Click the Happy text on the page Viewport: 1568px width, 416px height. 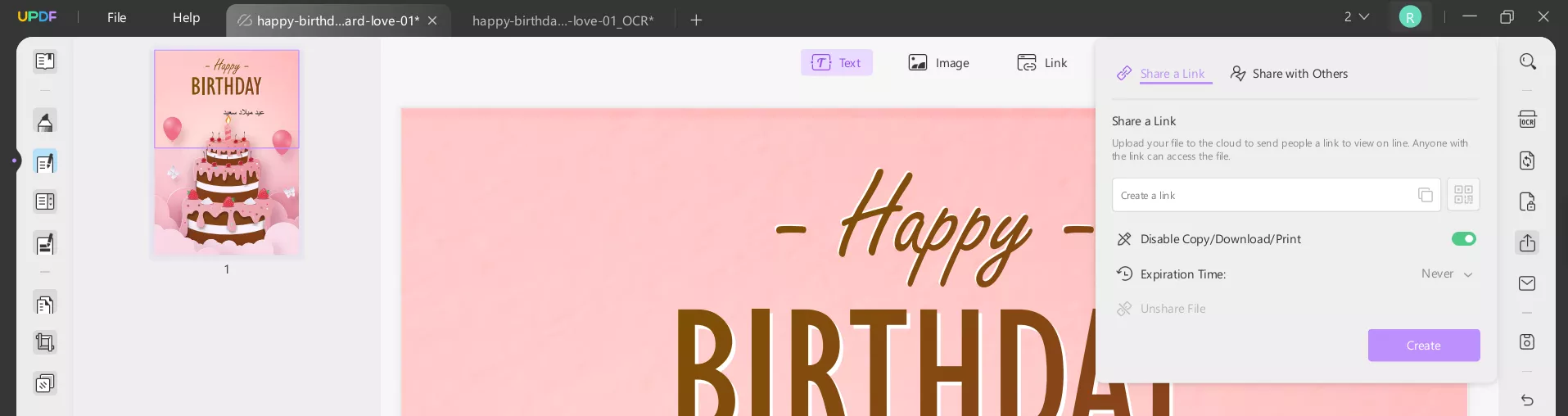933,229
